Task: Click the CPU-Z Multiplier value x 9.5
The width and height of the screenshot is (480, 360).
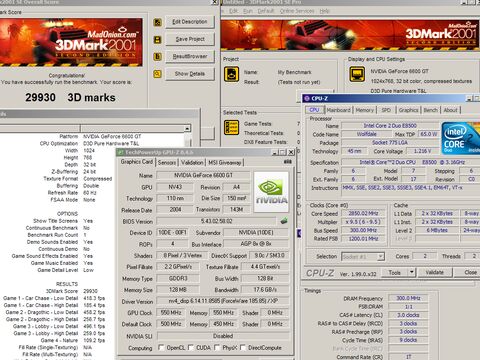Action: [363, 222]
